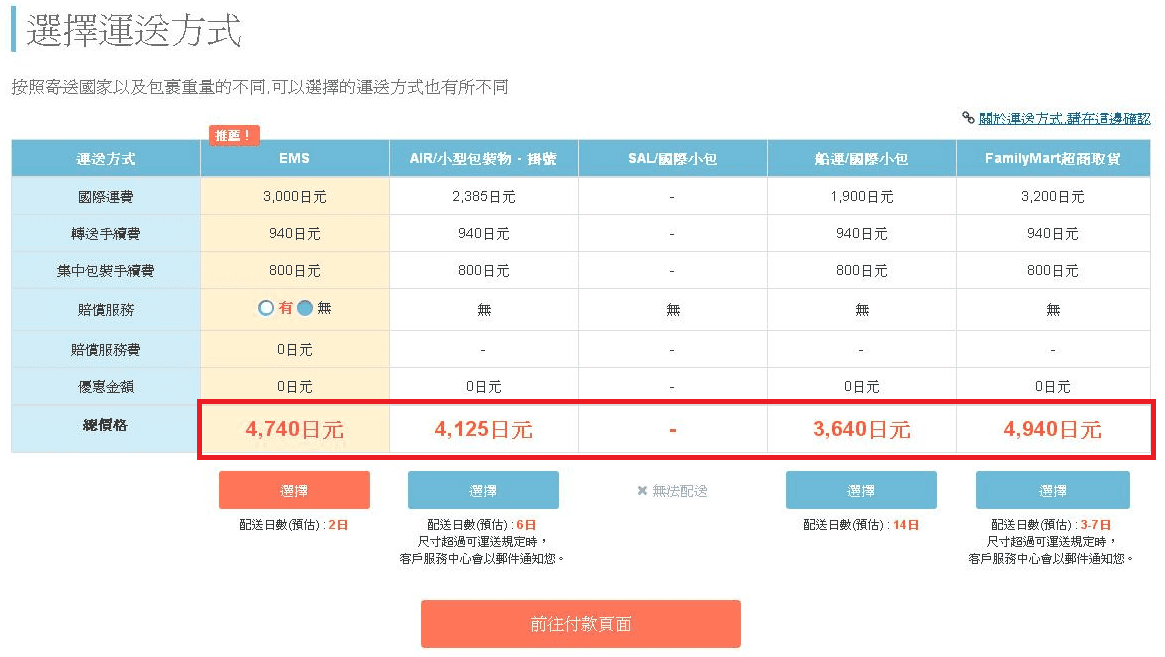The width and height of the screenshot is (1165, 657).
Task: Click the X icon beside 無法配送
Action: point(642,491)
